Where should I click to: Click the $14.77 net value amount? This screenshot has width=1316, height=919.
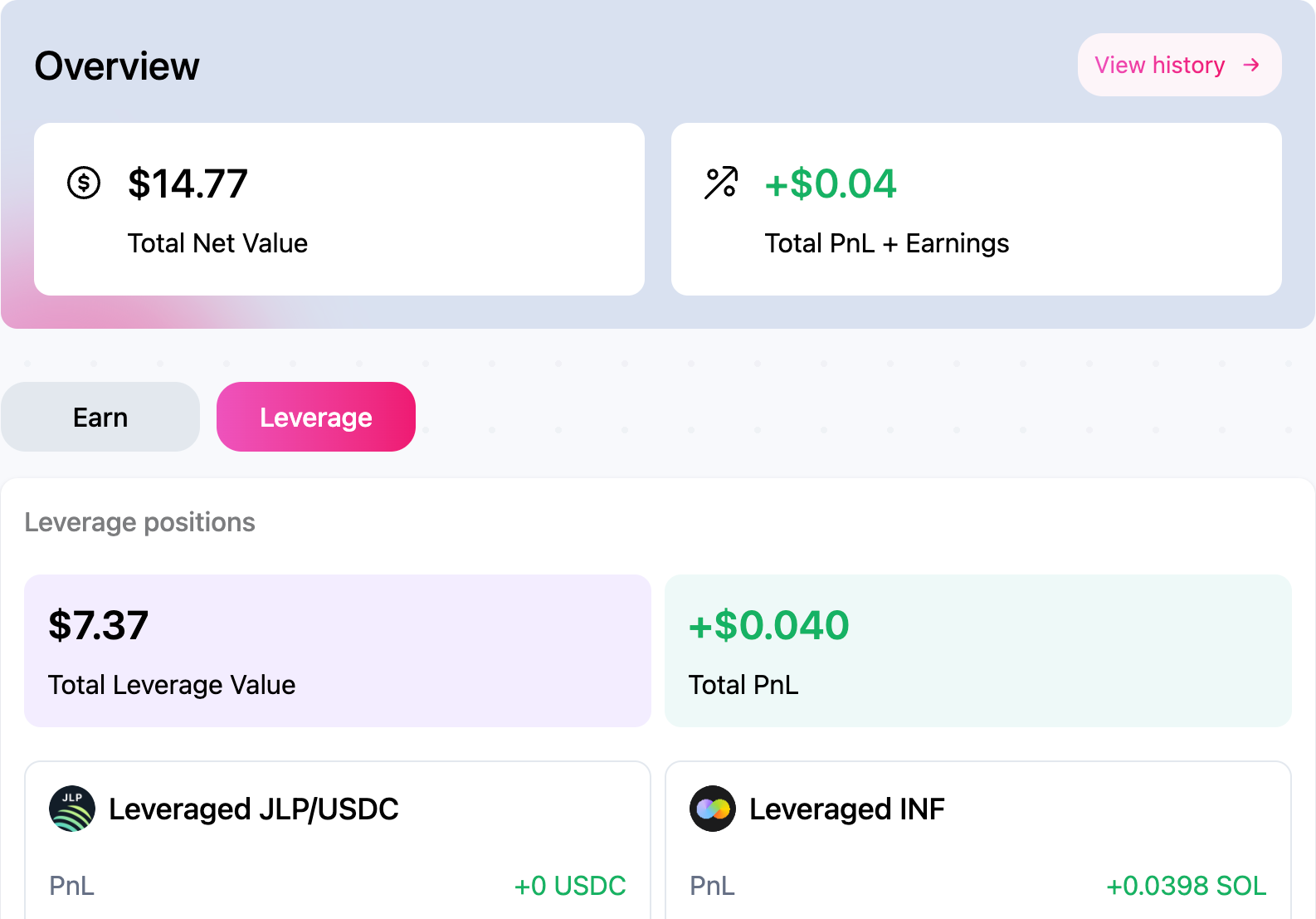(188, 183)
